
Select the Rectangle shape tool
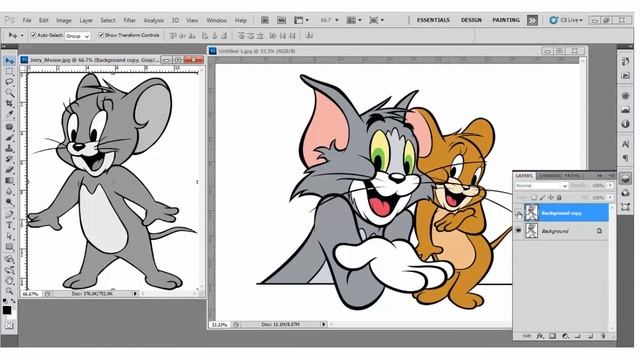pyautogui.click(x=9, y=247)
